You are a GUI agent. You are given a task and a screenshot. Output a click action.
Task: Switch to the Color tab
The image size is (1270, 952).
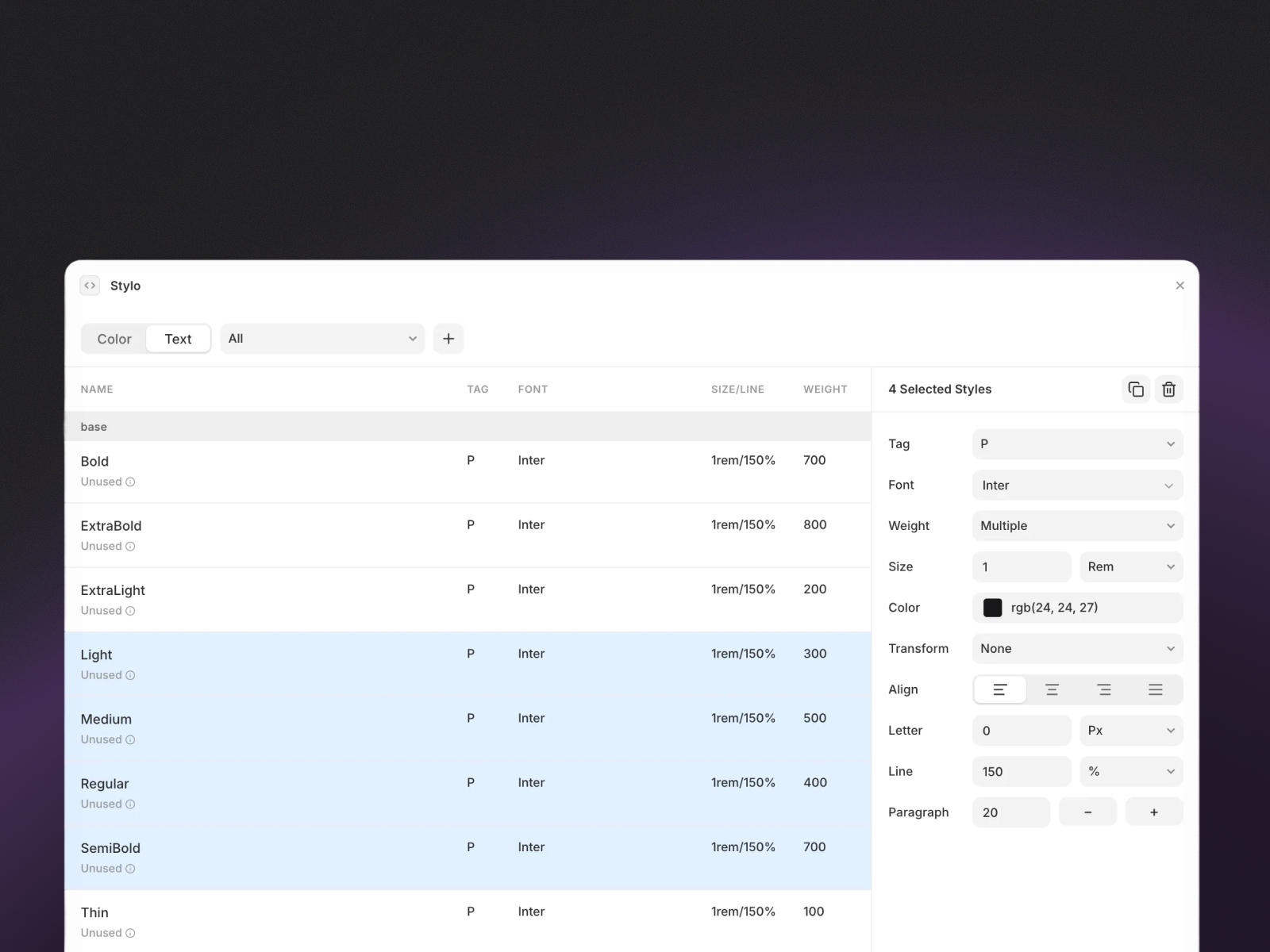click(x=114, y=339)
